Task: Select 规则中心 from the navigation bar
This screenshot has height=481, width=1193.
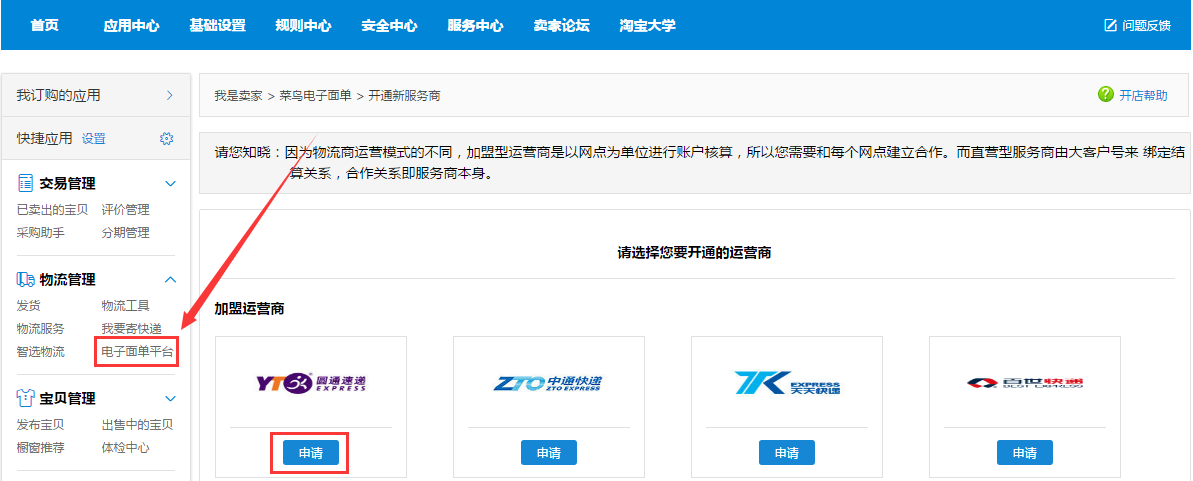Action: coord(304,25)
